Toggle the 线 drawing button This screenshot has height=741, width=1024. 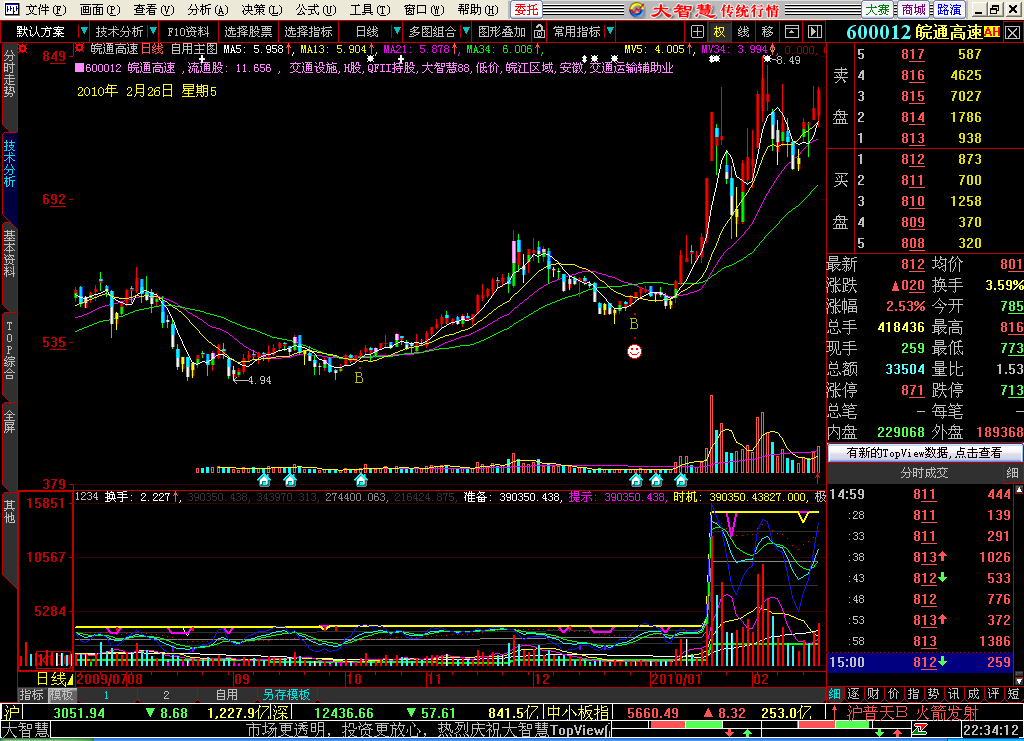[743, 31]
